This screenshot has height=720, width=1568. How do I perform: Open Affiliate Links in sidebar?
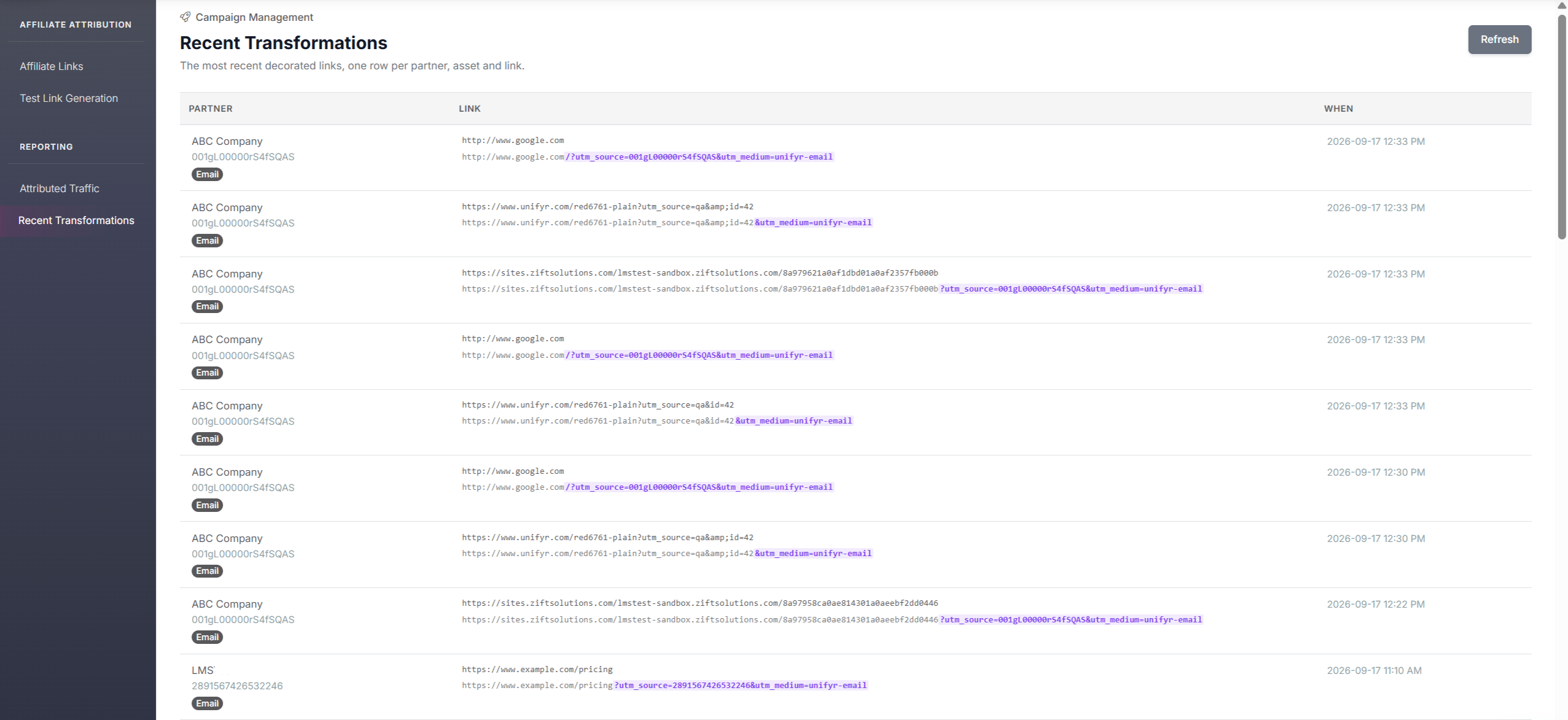[52, 66]
